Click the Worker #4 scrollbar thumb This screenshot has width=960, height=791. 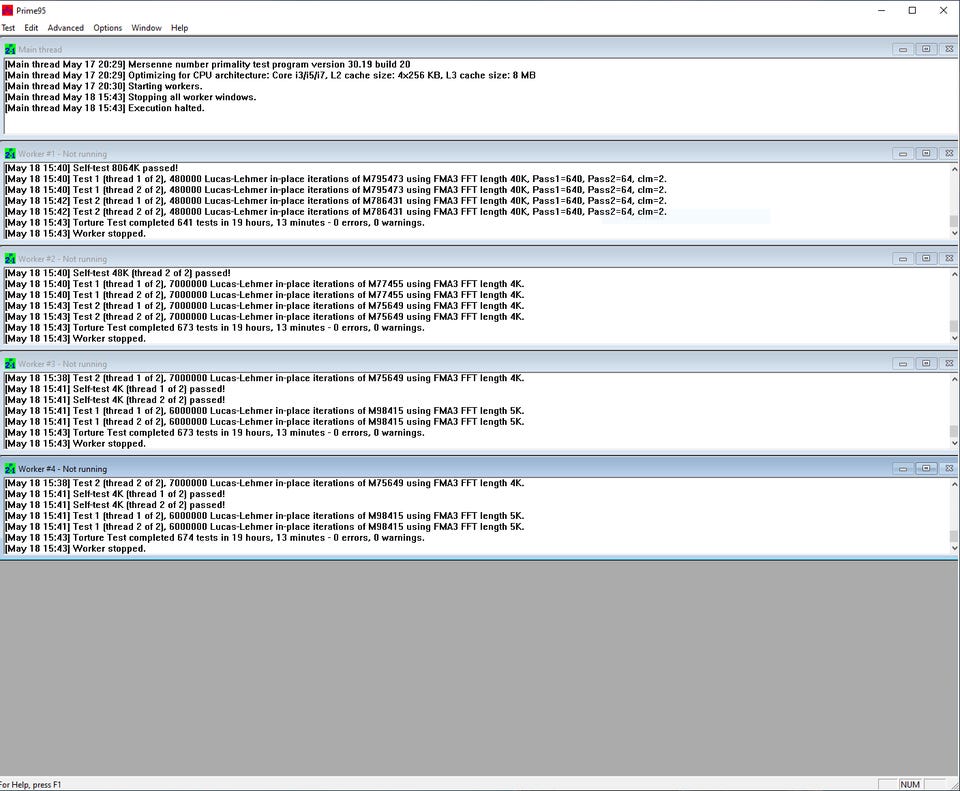click(x=953, y=536)
